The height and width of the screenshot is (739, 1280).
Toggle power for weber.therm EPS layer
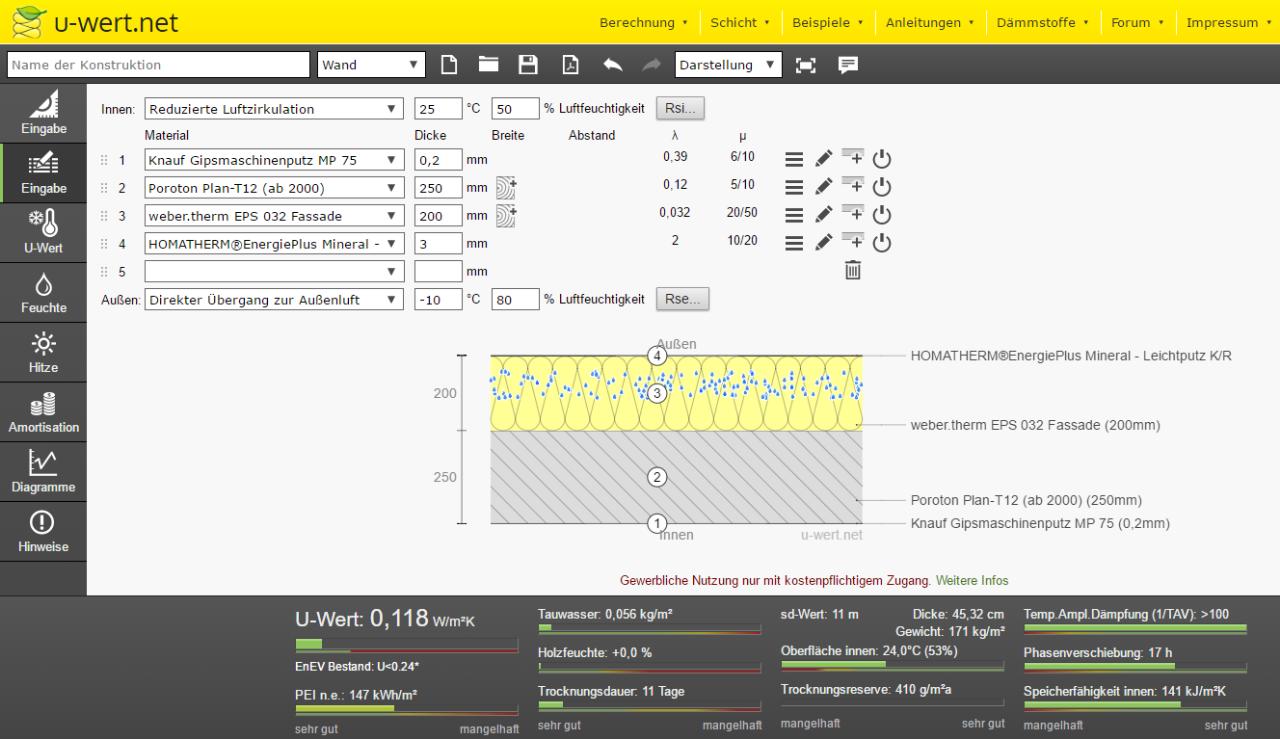point(881,215)
